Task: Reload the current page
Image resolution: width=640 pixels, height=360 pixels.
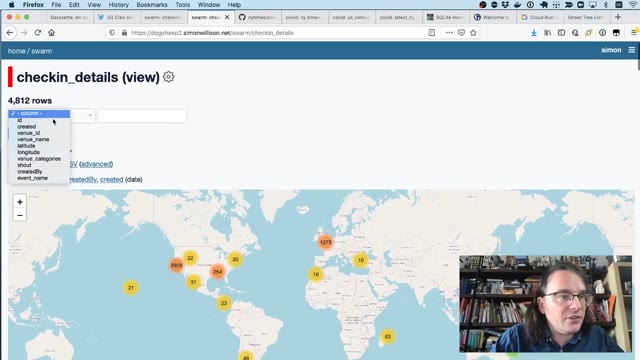Action: tap(38, 33)
